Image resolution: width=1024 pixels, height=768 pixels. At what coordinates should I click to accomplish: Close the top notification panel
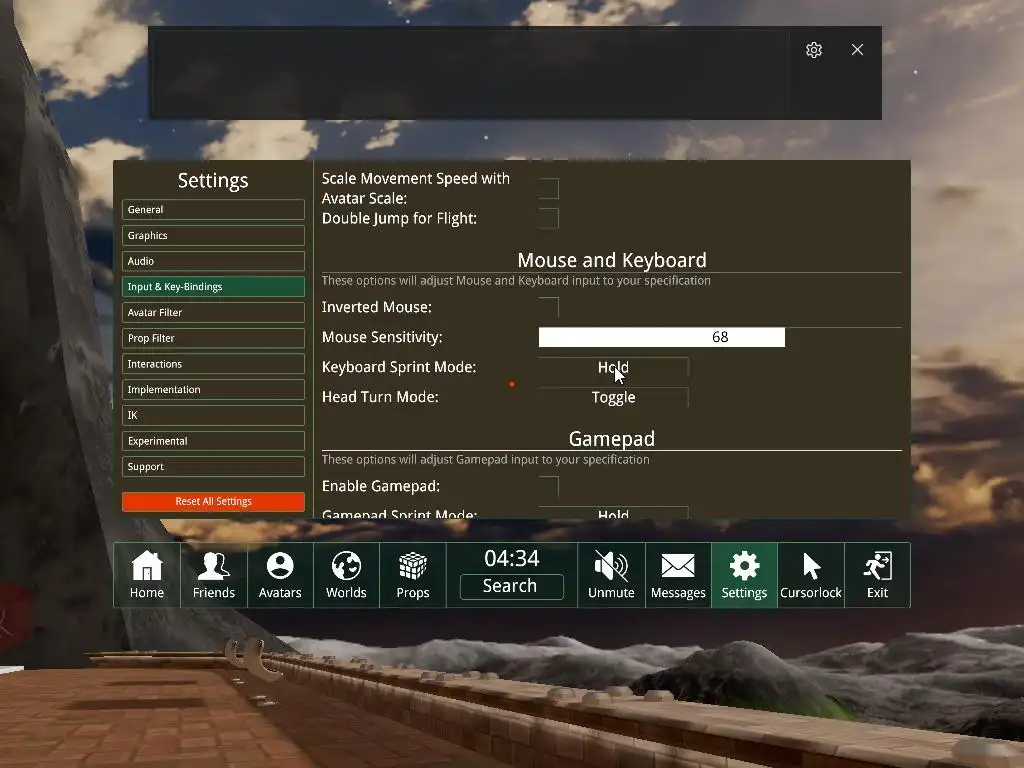(x=857, y=50)
